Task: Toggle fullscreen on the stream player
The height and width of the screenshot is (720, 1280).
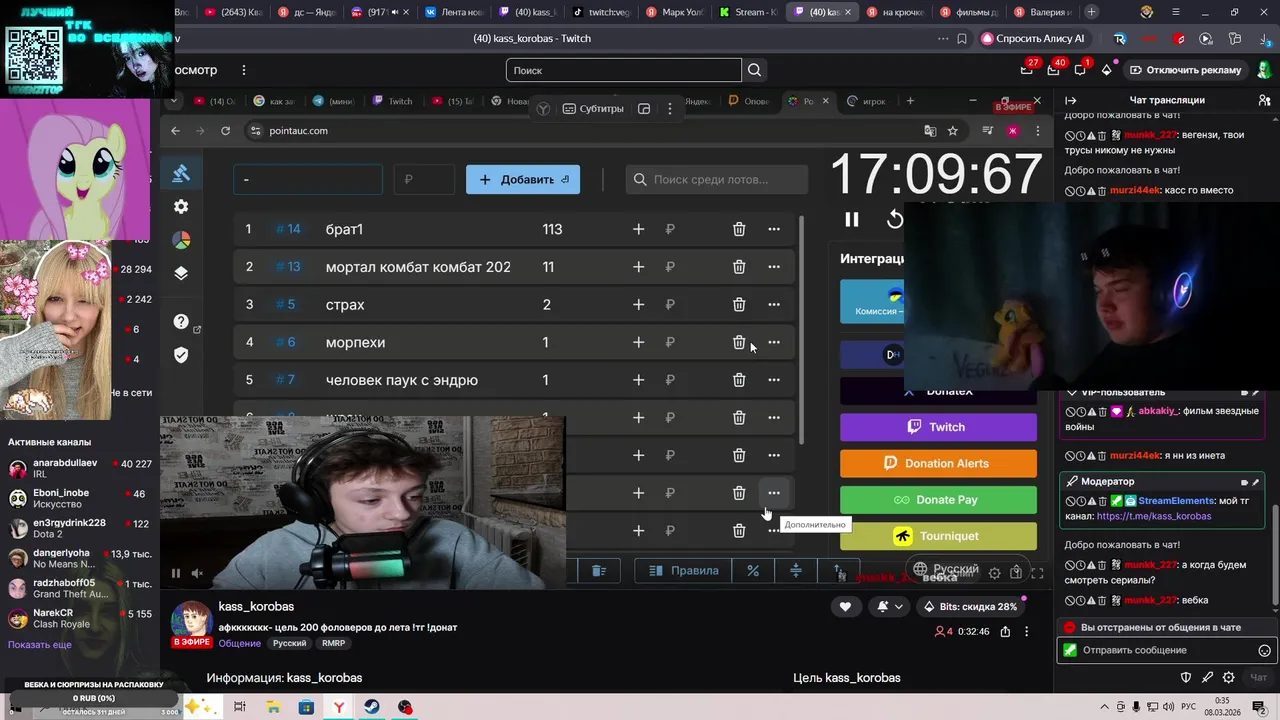Action: [1037, 573]
